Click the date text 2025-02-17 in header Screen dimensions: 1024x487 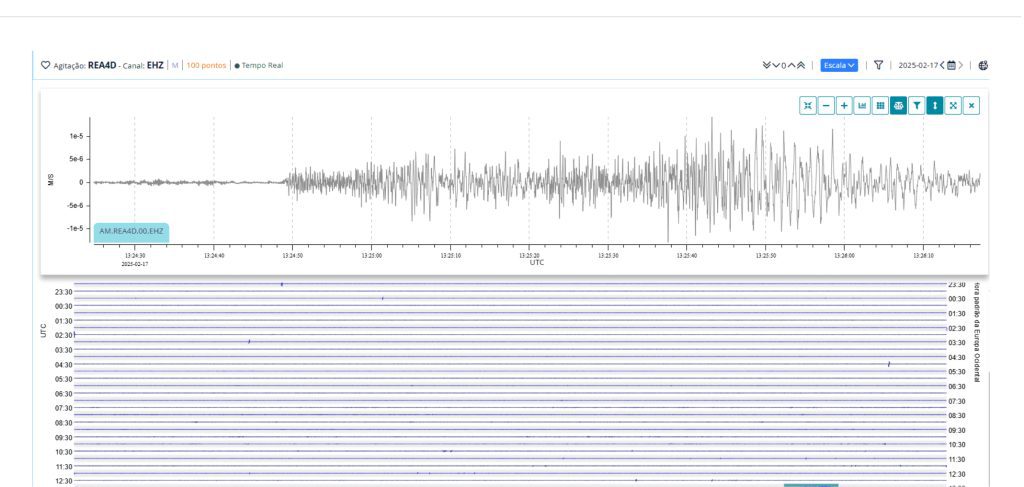918,65
